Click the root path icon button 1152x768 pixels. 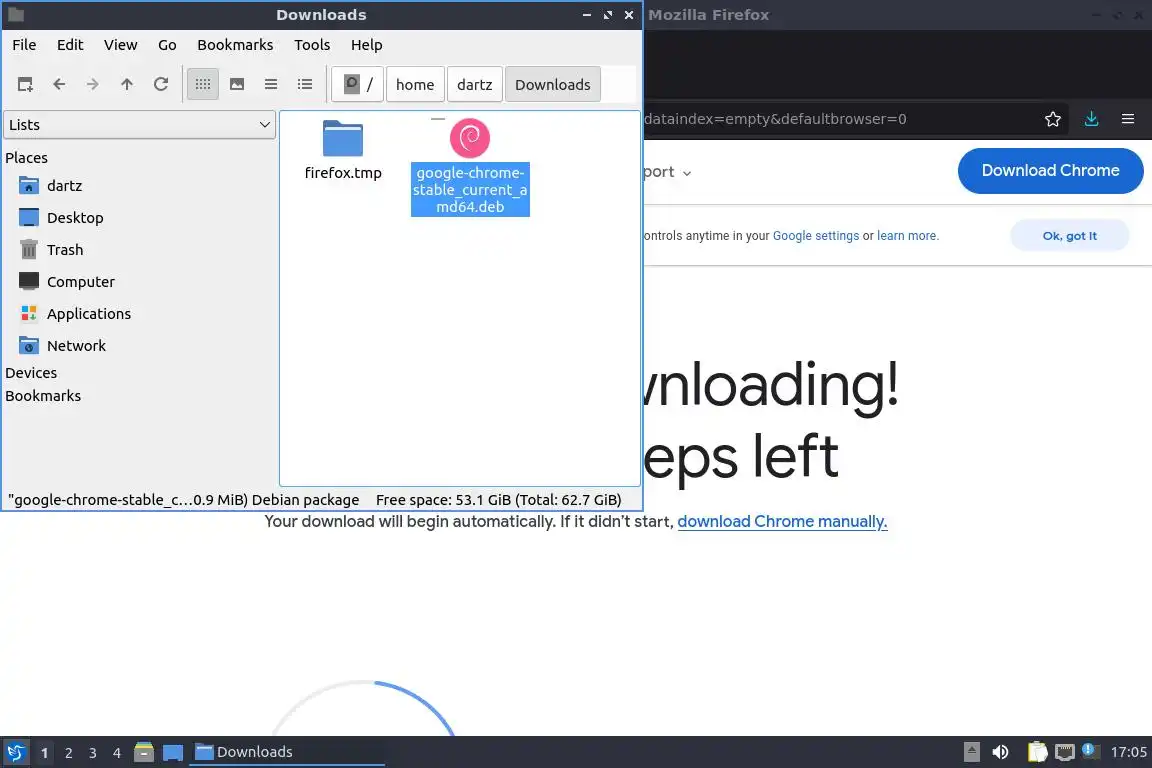coord(358,85)
